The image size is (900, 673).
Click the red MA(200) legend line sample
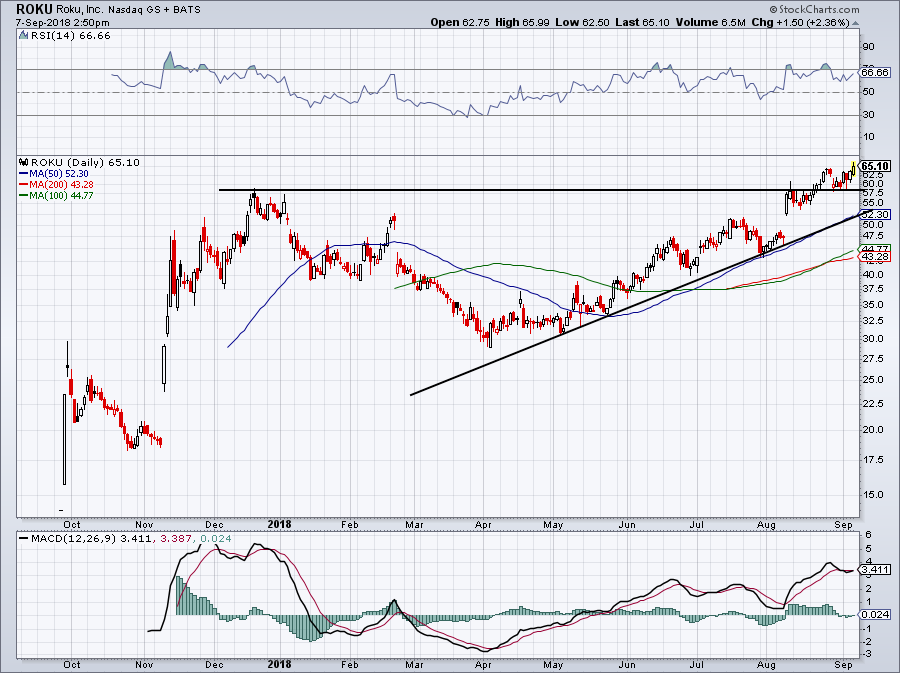(x=24, y=185)
